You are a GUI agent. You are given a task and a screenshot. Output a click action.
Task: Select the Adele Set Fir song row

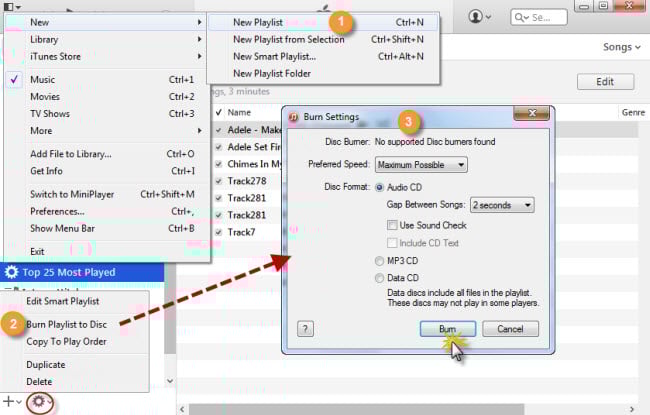coord(254,147)
